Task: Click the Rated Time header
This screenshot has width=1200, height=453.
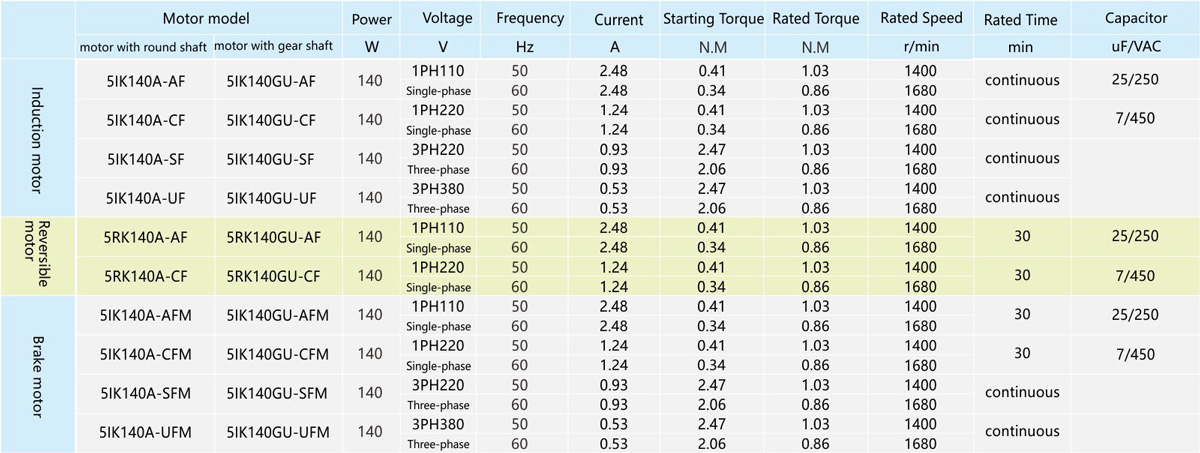Action: [x=1021, y=19]
